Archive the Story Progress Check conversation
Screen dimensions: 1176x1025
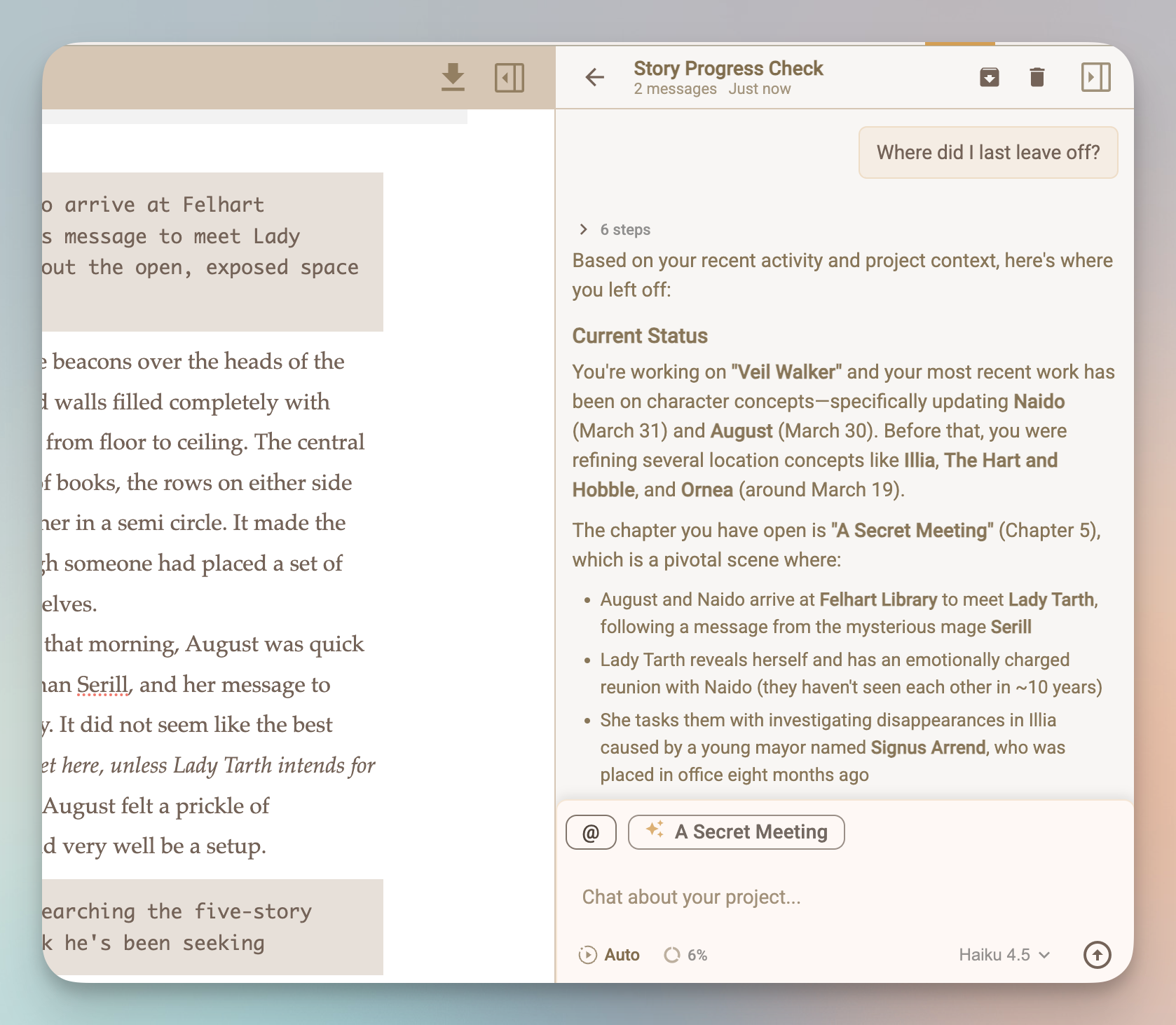click(989, 78)
